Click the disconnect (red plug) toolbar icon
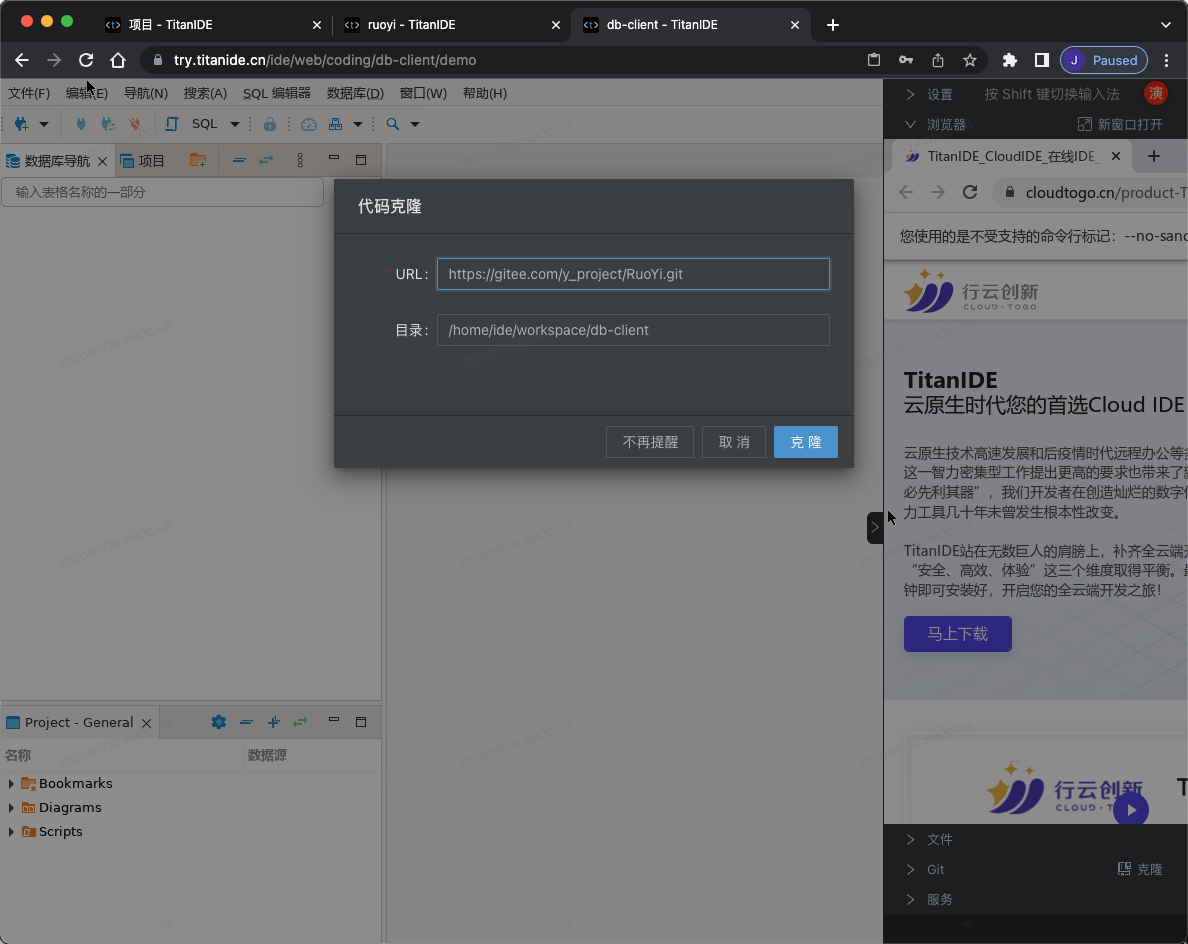 [x=135, y=124]
